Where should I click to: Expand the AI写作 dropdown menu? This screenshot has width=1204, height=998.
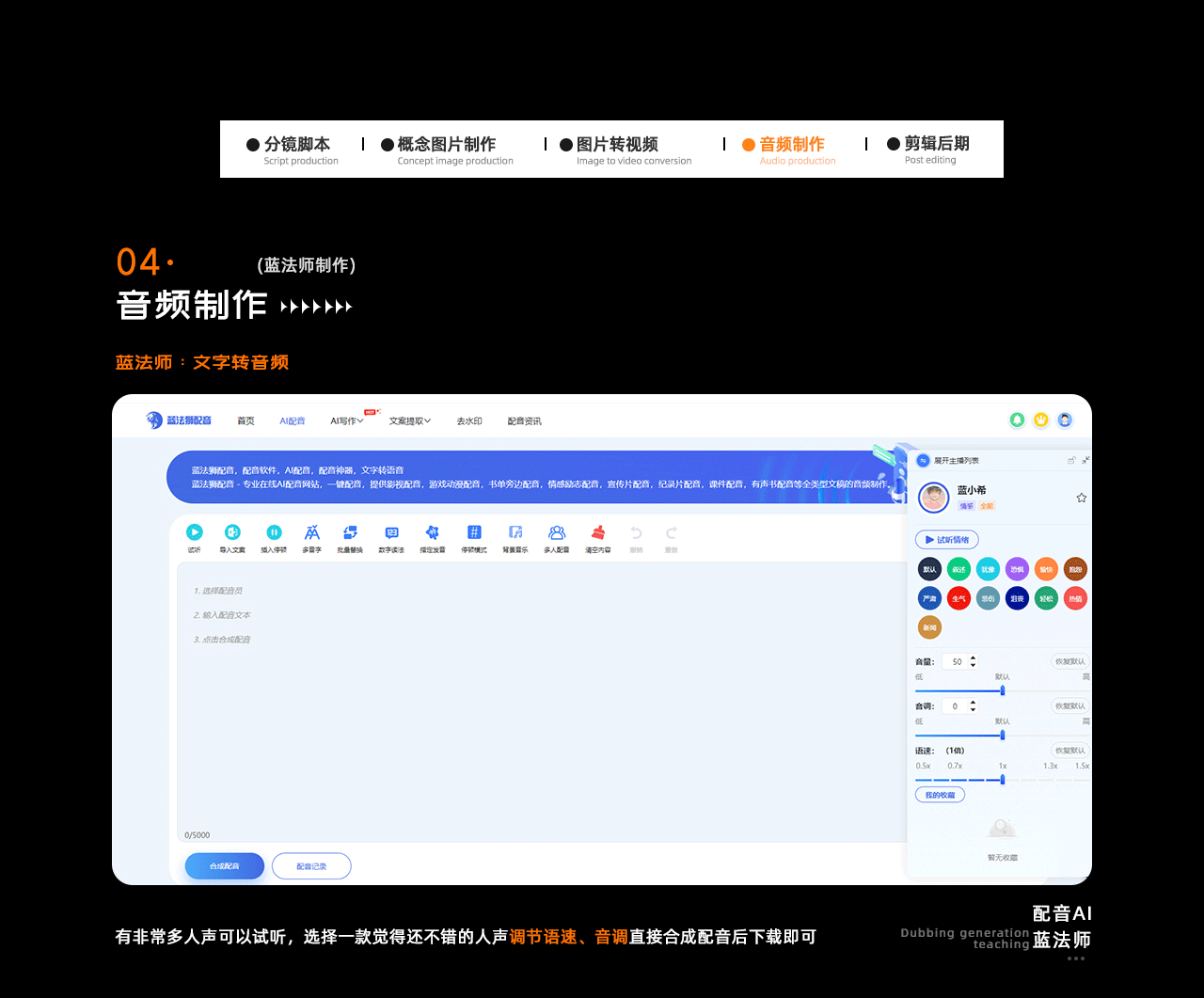[347, 420]
